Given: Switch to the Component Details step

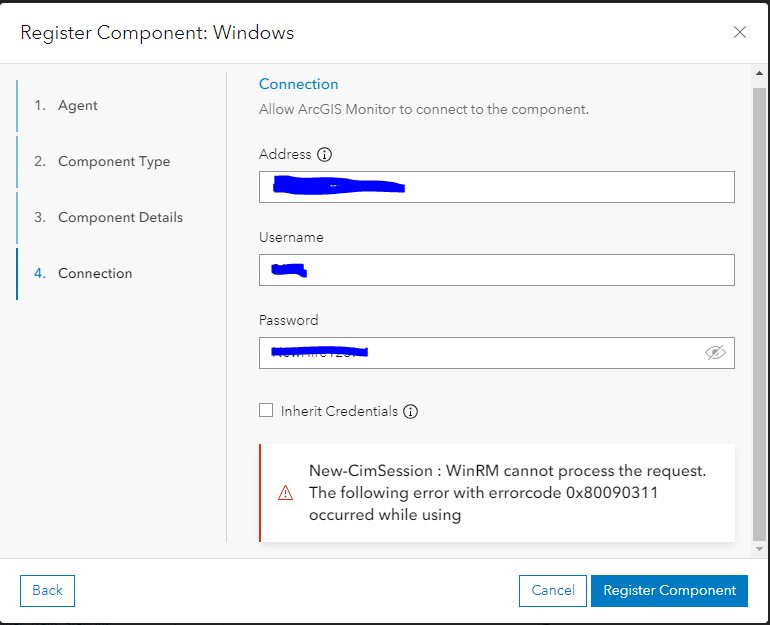Looking at the screenshot, I should (x=120, y=217).
